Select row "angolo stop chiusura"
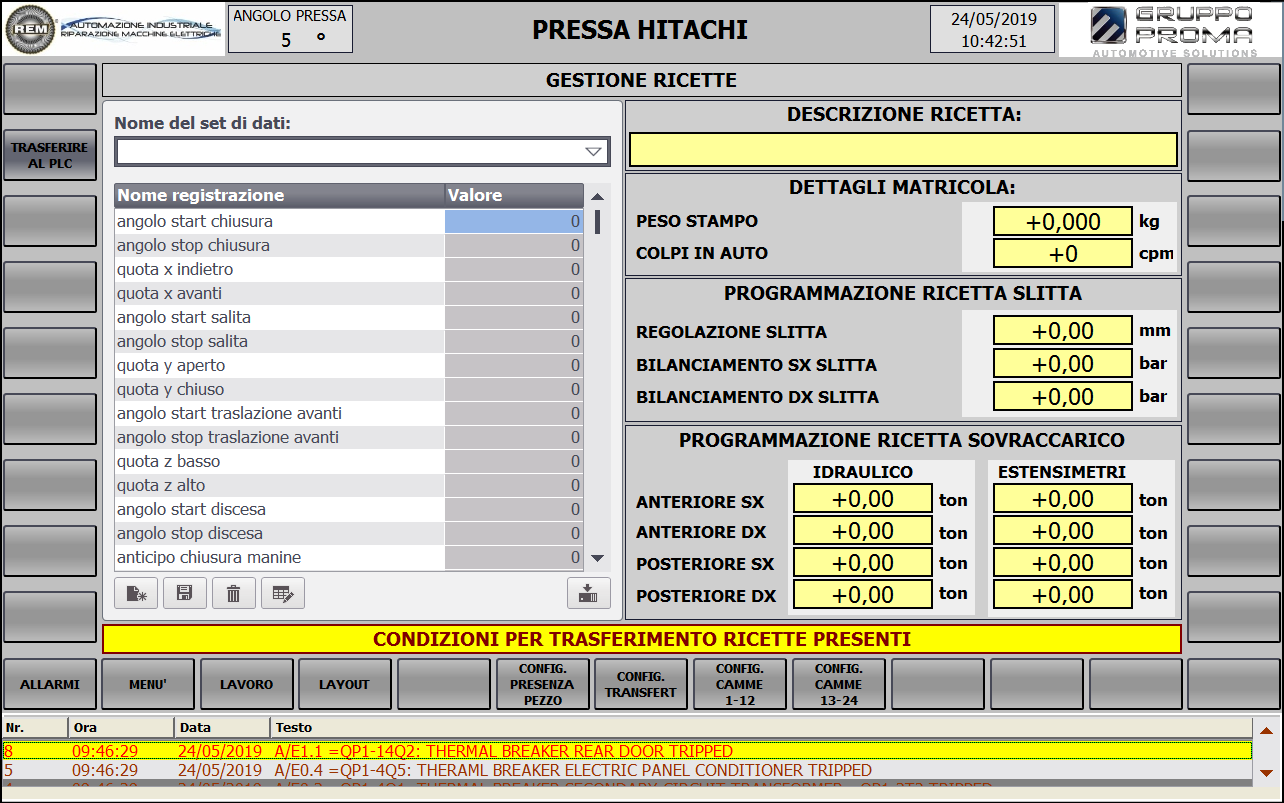Viewport: 1284px width, 803px height. (x=349, y=245)
